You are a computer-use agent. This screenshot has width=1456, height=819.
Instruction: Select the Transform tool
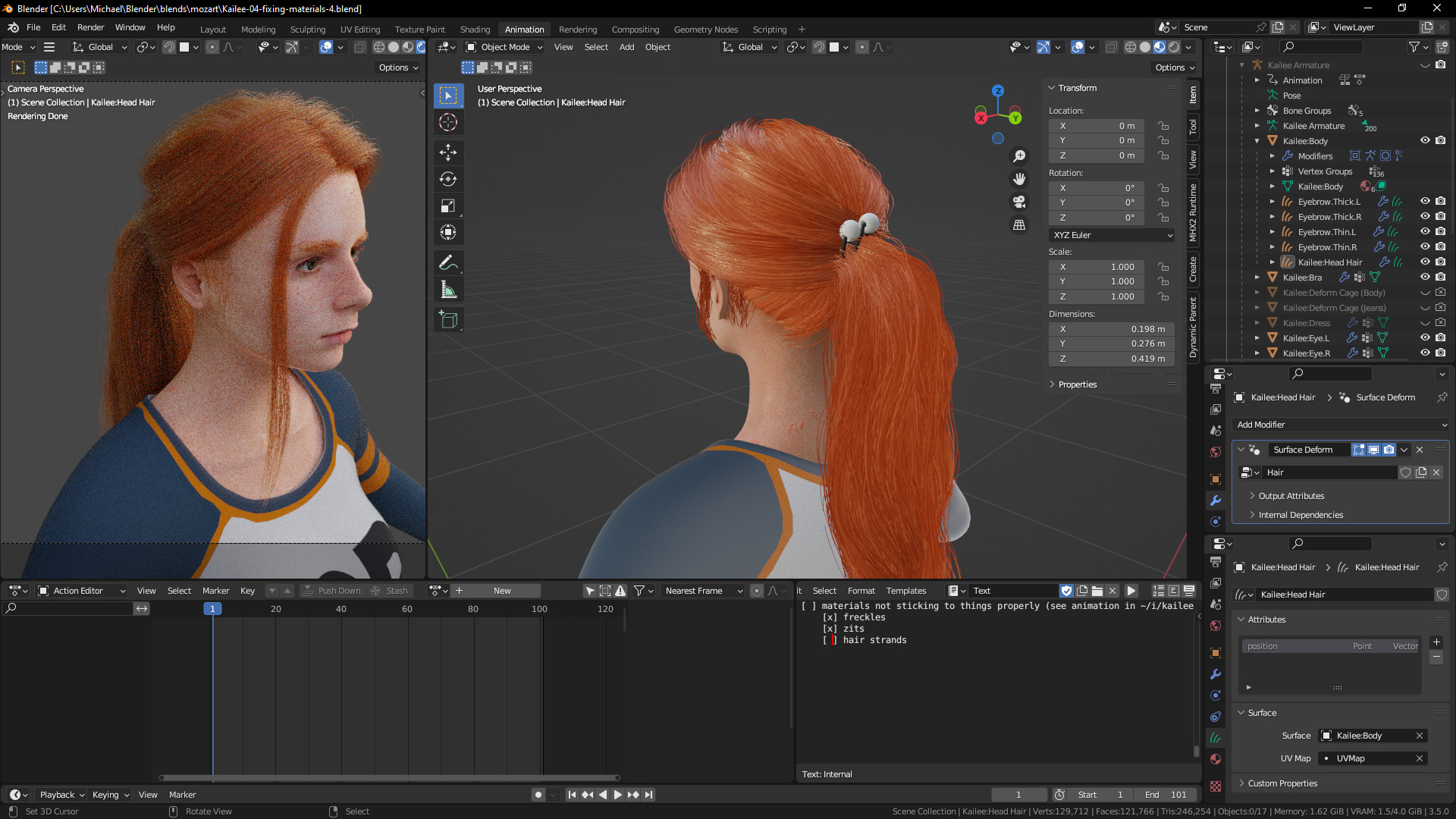click(x=448, y=232)
